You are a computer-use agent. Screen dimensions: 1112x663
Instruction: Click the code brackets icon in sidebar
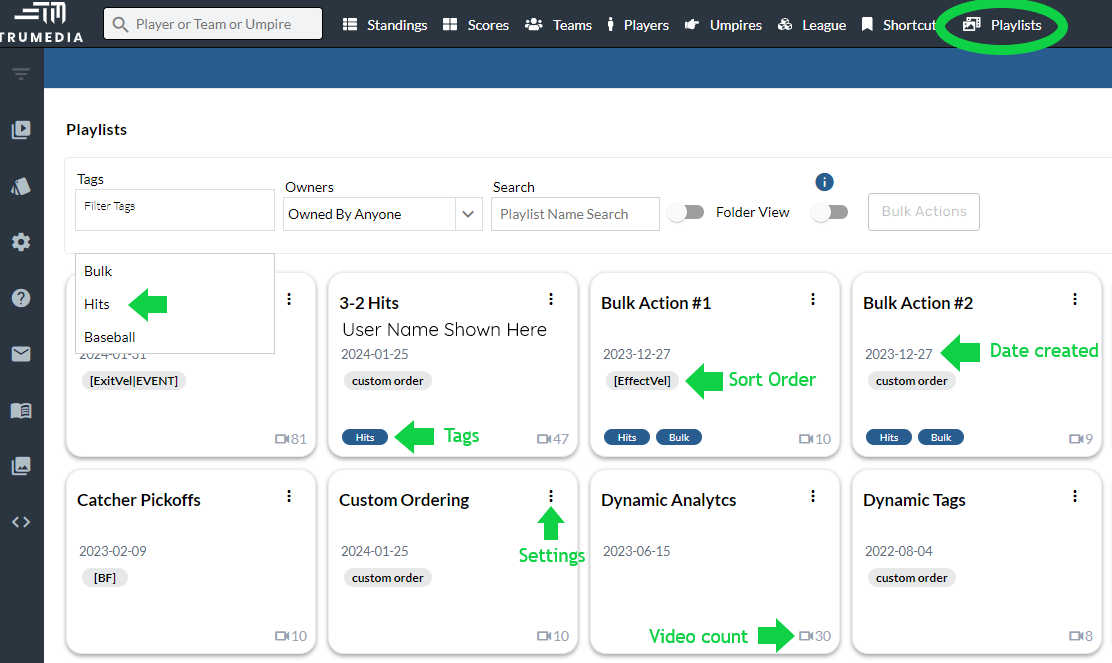click(21, 522)
